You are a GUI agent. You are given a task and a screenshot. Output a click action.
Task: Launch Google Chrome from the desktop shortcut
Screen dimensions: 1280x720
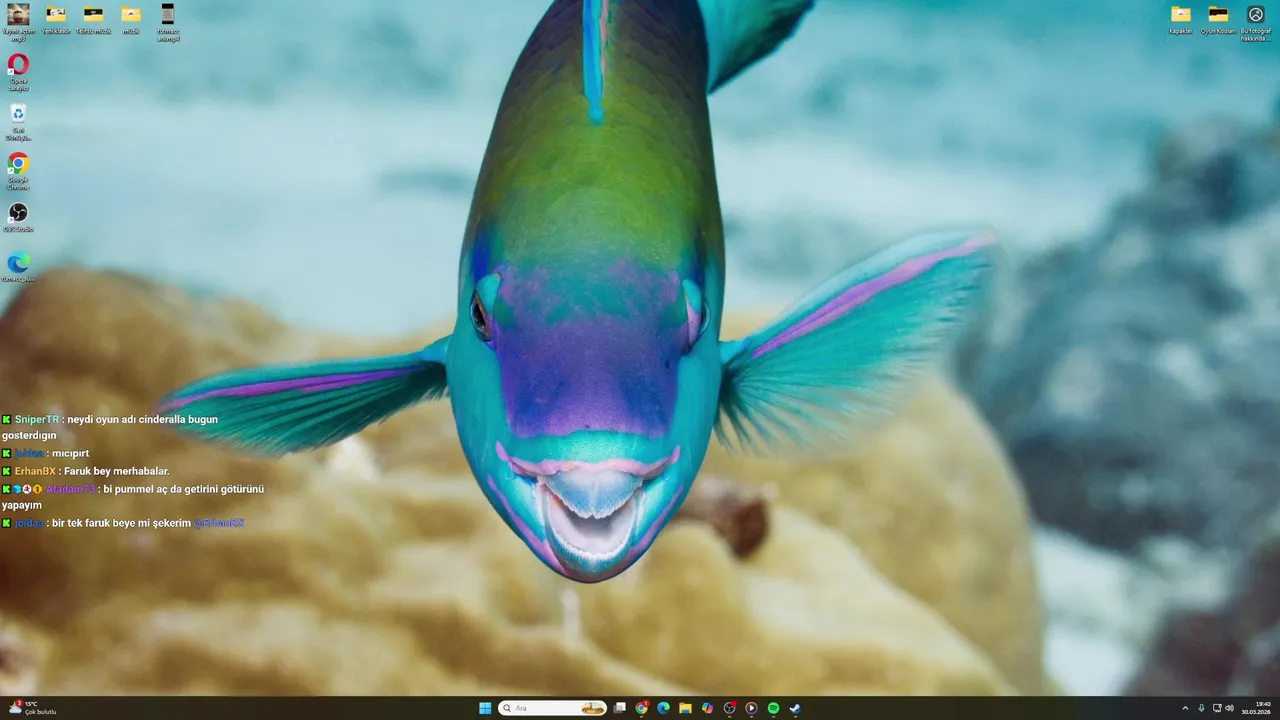point(18,170)
